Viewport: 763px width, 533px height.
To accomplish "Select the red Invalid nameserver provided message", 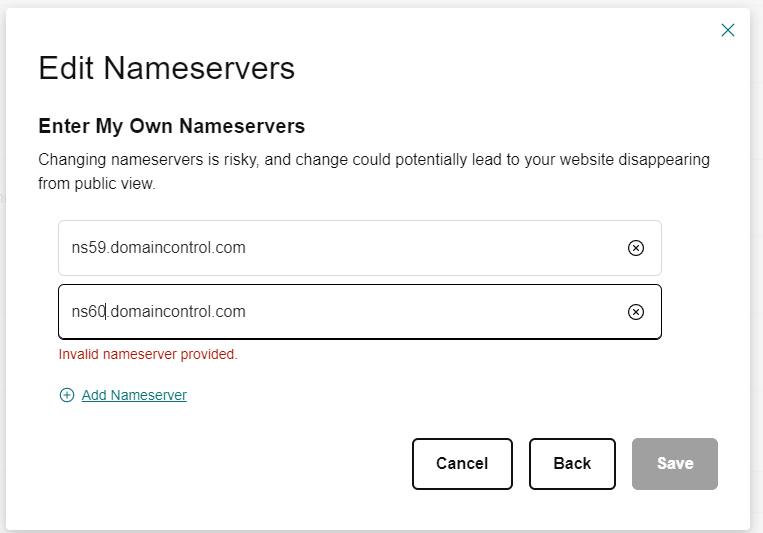I will click(x=148, y=354).
